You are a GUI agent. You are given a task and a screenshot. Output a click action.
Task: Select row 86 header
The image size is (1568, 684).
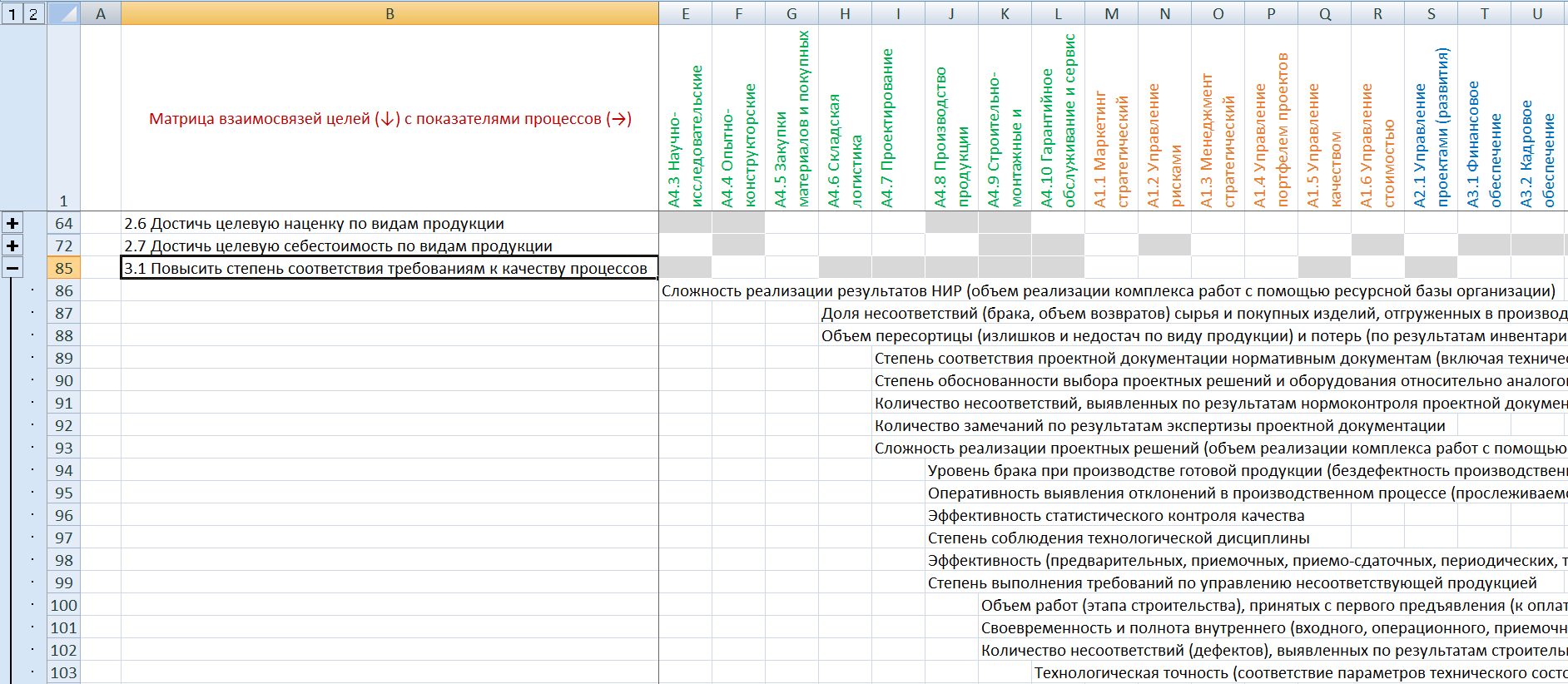(x=64, y=290)
